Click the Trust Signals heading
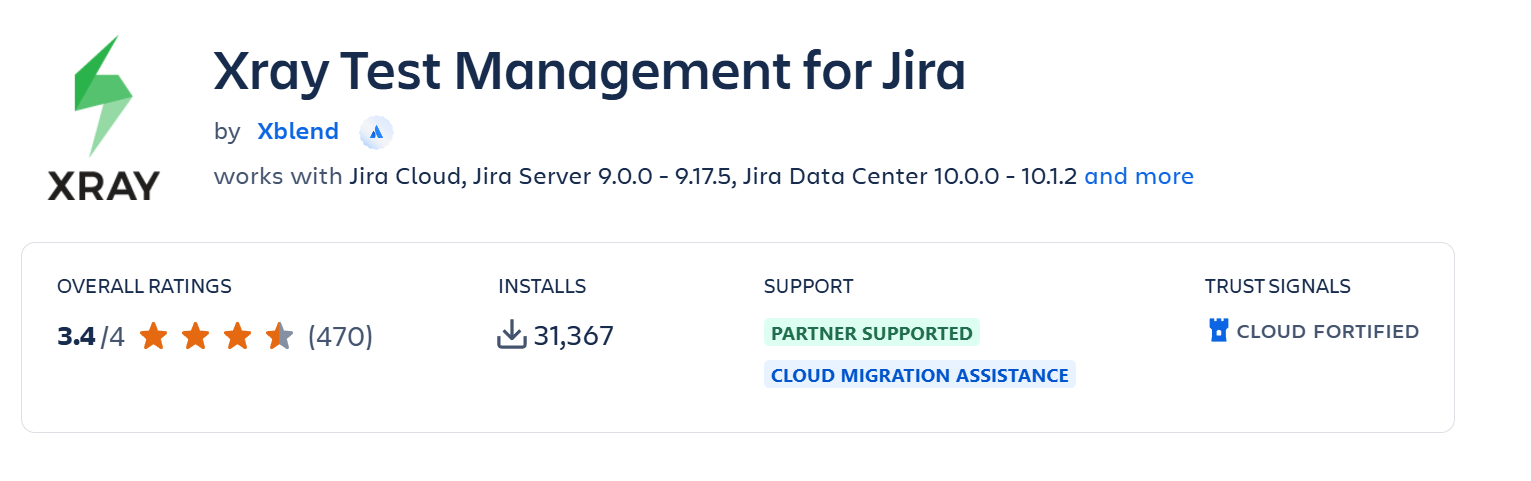1531x481 pixels. 1278,286
